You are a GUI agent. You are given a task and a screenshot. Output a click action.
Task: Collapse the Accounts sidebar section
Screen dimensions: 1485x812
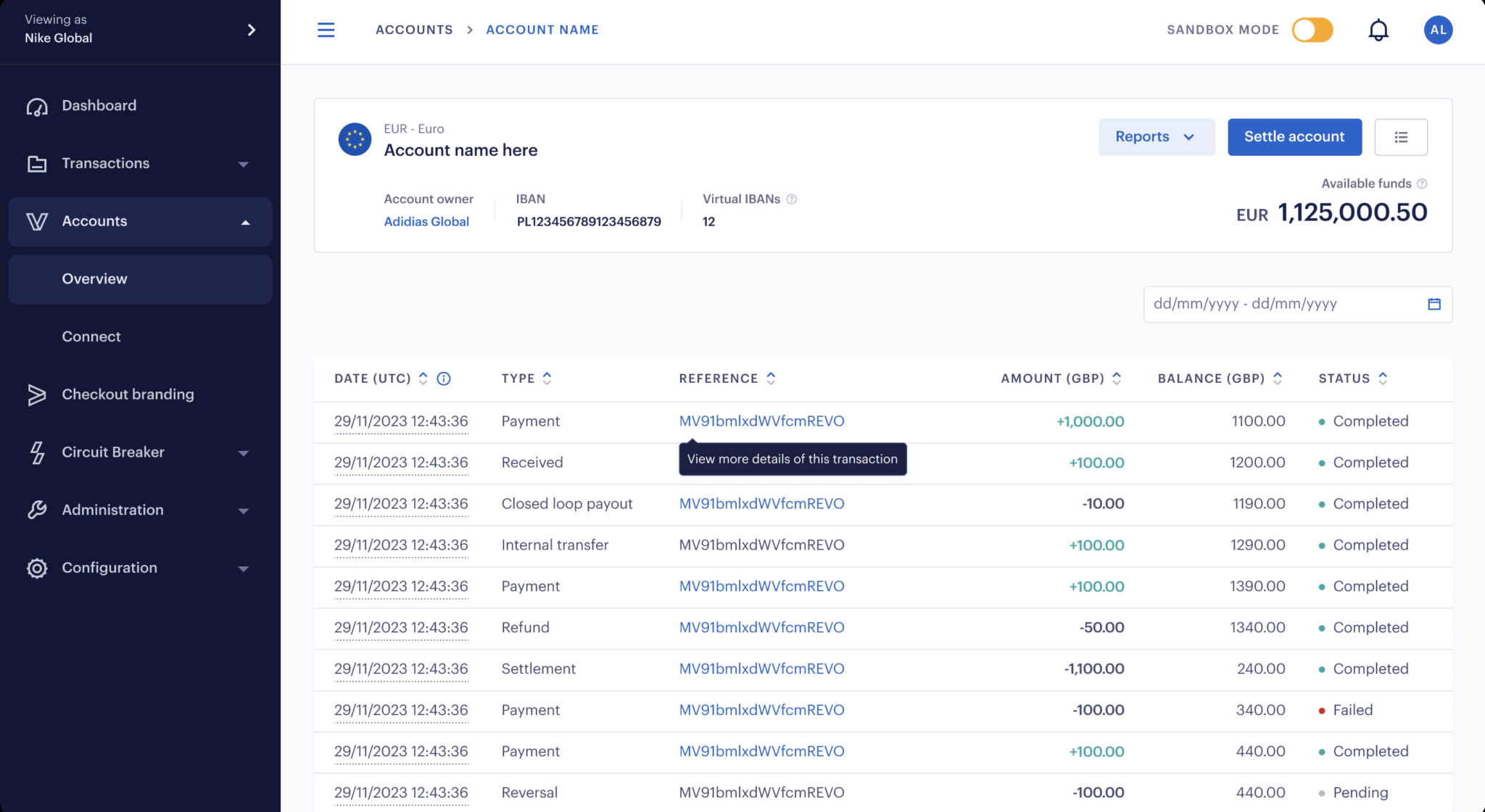tap(246, 222)
